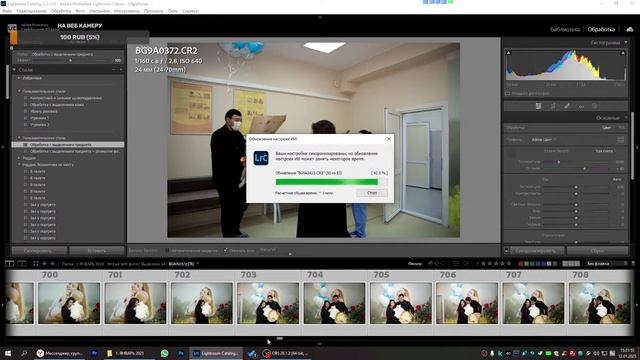Open Photoshop from the taskbar
Viewport: 640px width, 360px height.
180,353
